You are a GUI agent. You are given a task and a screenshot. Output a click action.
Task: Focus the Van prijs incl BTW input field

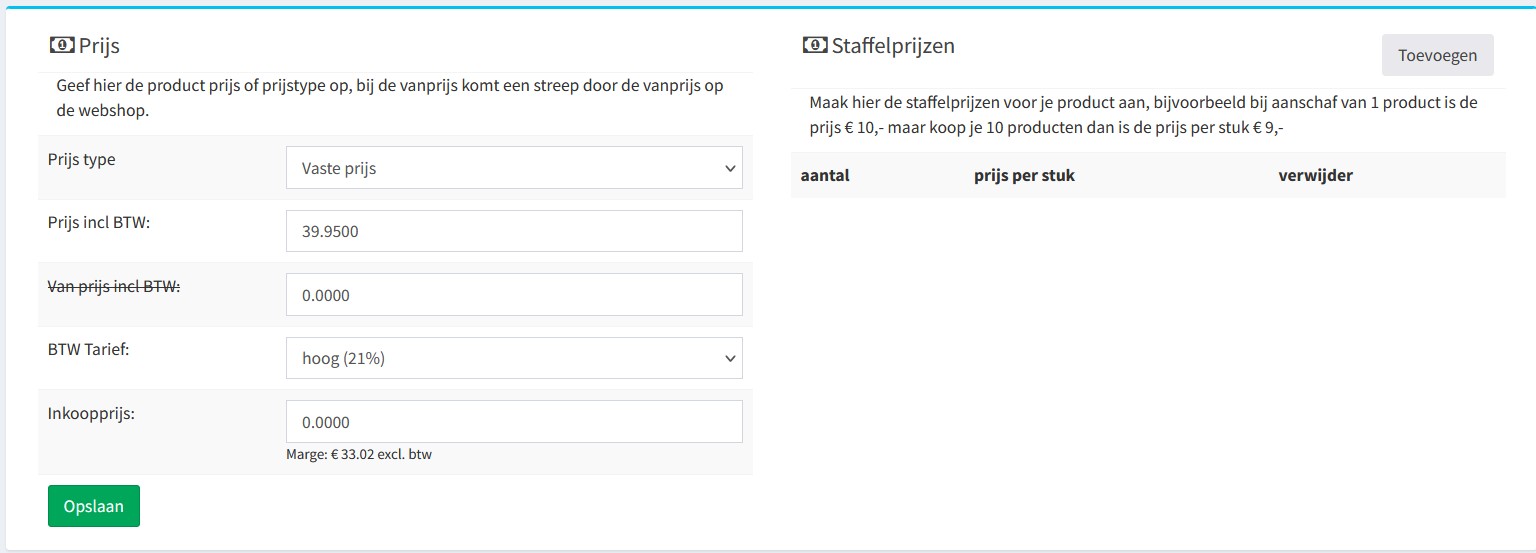(514, 295)
